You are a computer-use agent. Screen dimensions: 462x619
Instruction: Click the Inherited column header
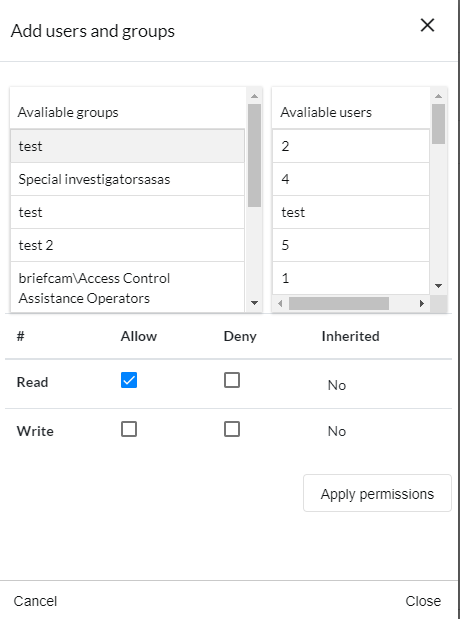click(351, 336)
